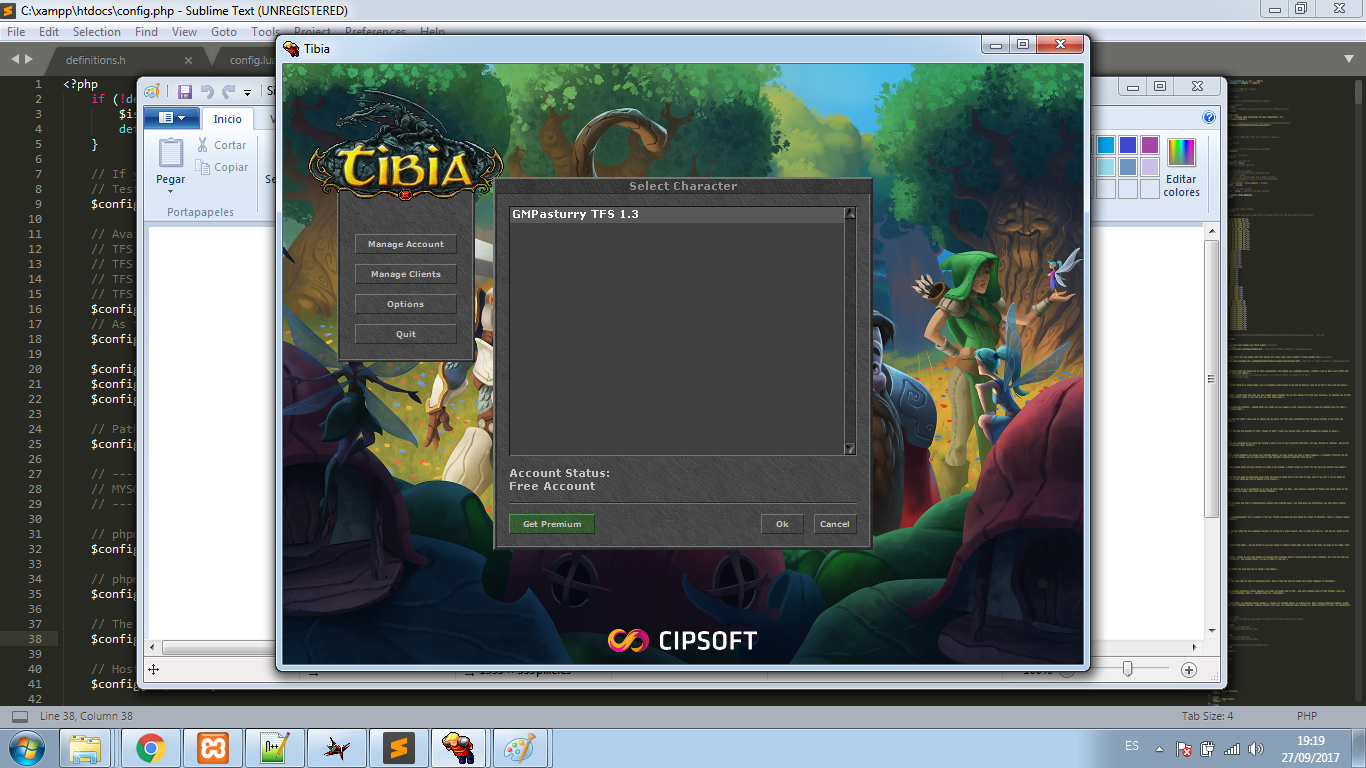1366x768 pixels.
Task: Click Sublime tab scroll left arrow
Action: [15, 60]
